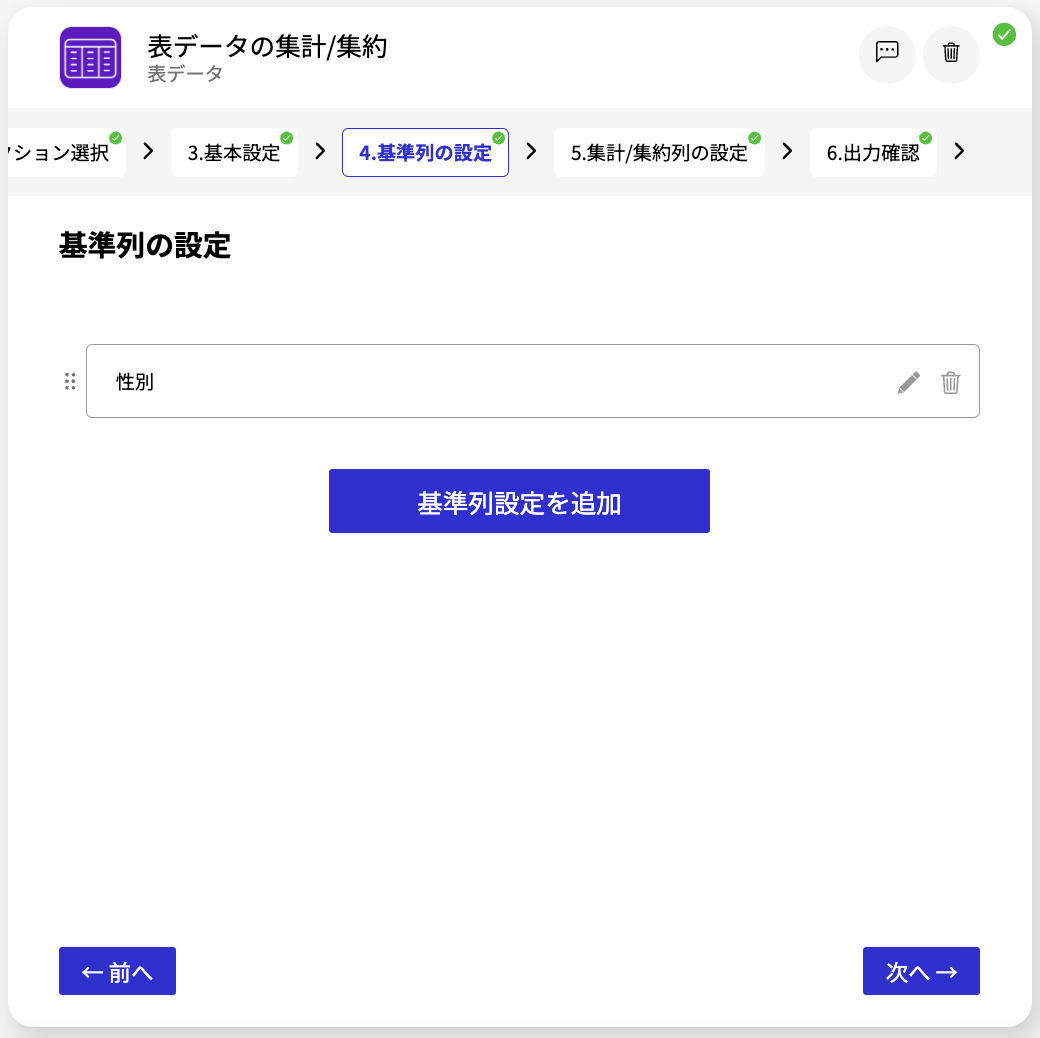The image size is (1040, 1038).
Task: Click the 表データ subtitle text
Action: 185,74
